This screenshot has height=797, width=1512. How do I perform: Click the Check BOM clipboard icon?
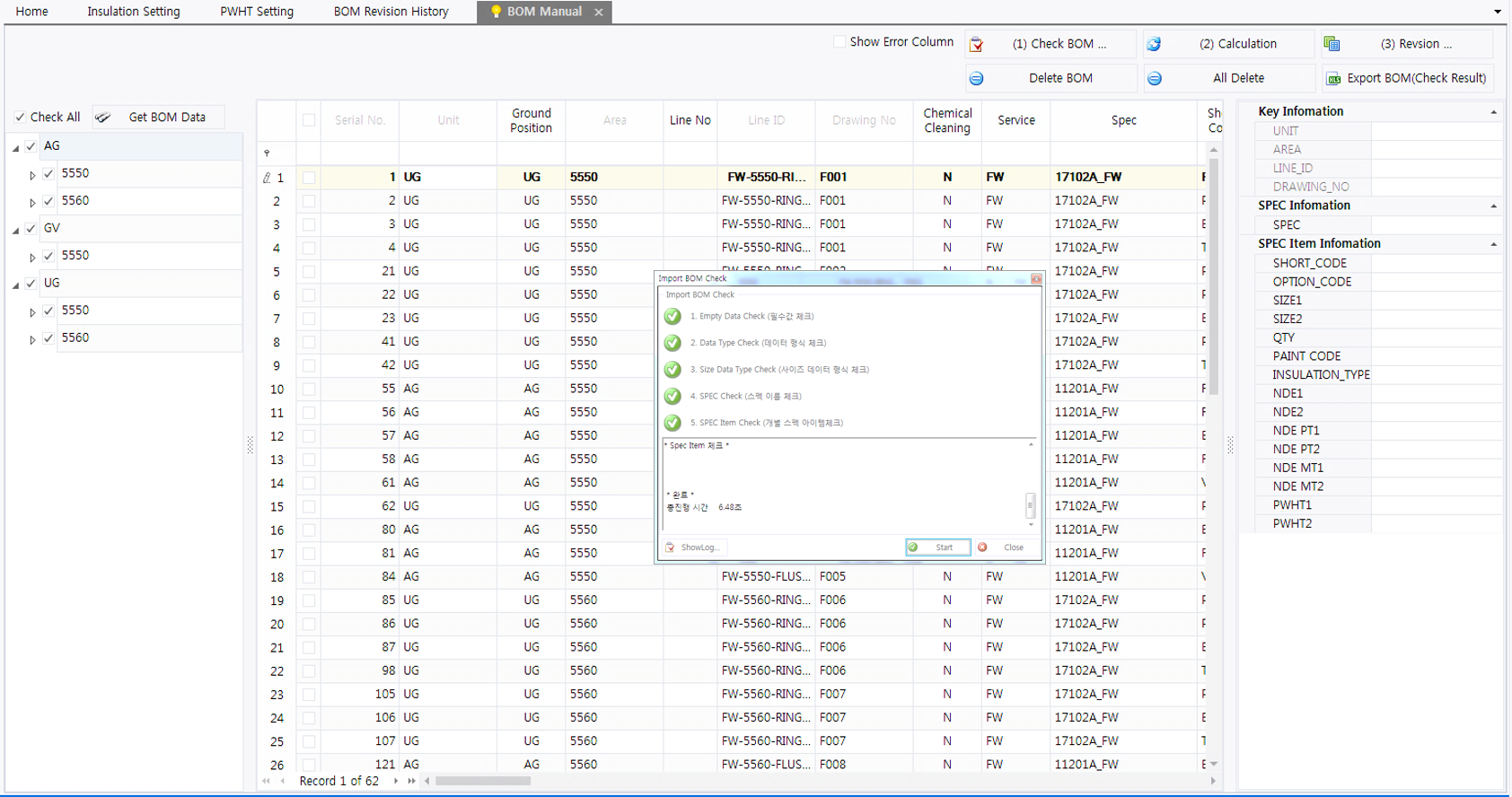tap(977, 44)
